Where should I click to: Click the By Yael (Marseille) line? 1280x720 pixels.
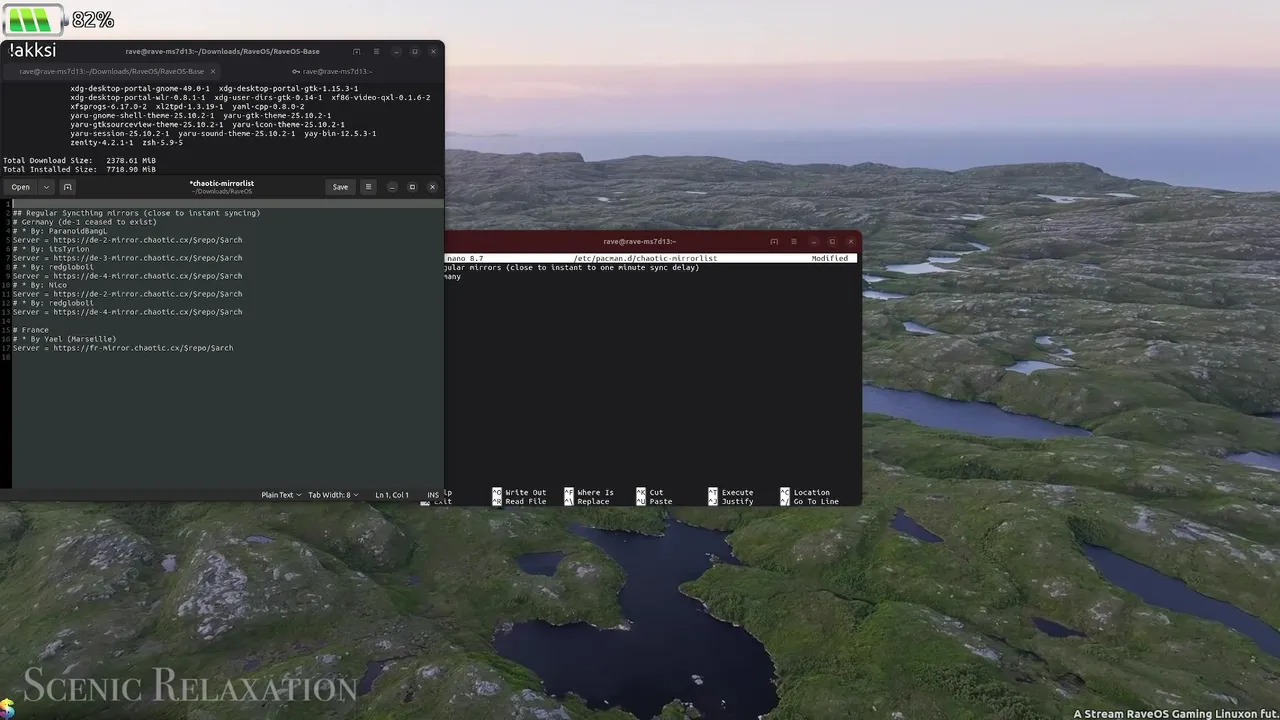coord(65,339)
